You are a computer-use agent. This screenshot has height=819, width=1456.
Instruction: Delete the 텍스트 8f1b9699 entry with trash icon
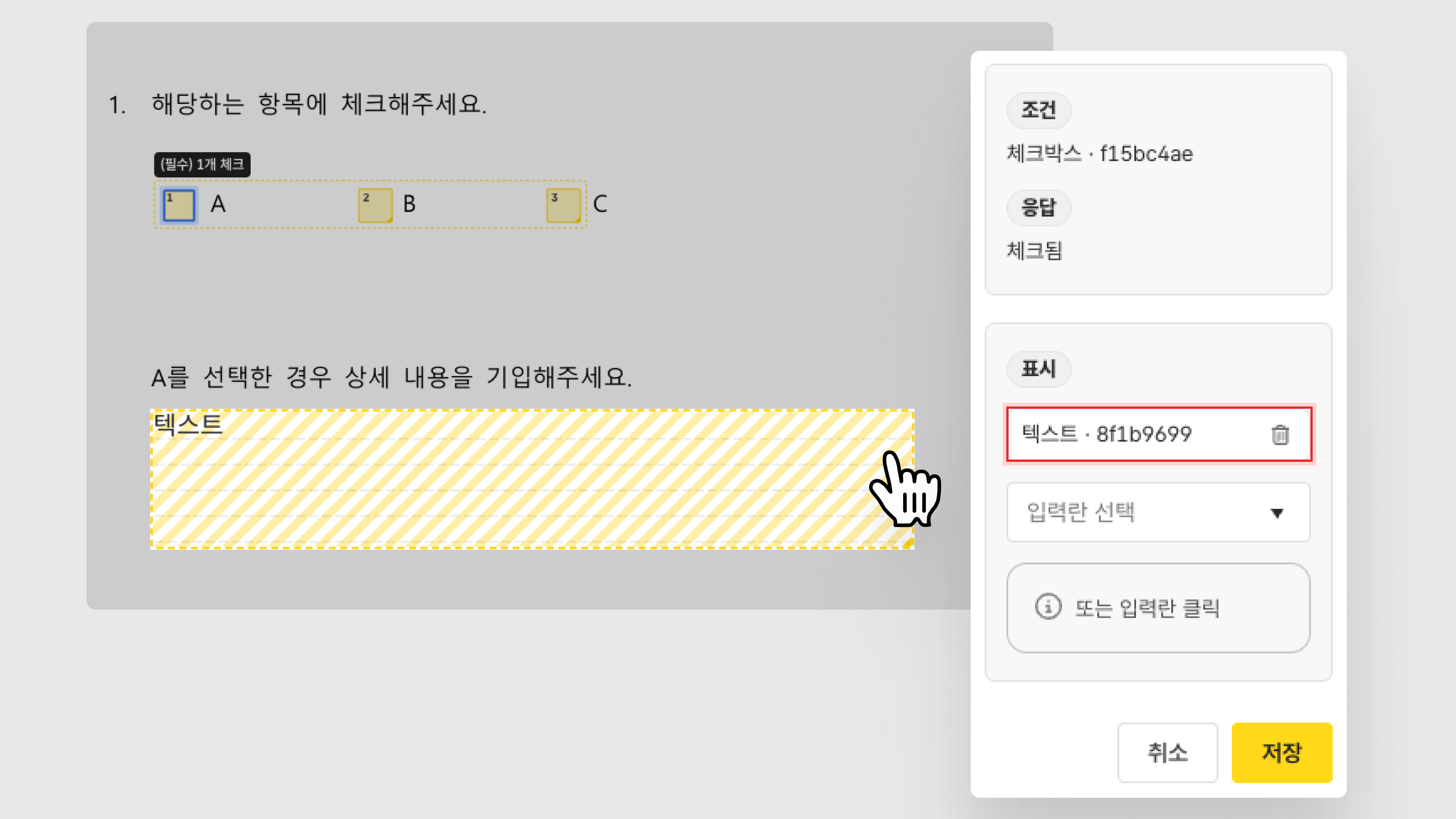(x=1280, y=435)
